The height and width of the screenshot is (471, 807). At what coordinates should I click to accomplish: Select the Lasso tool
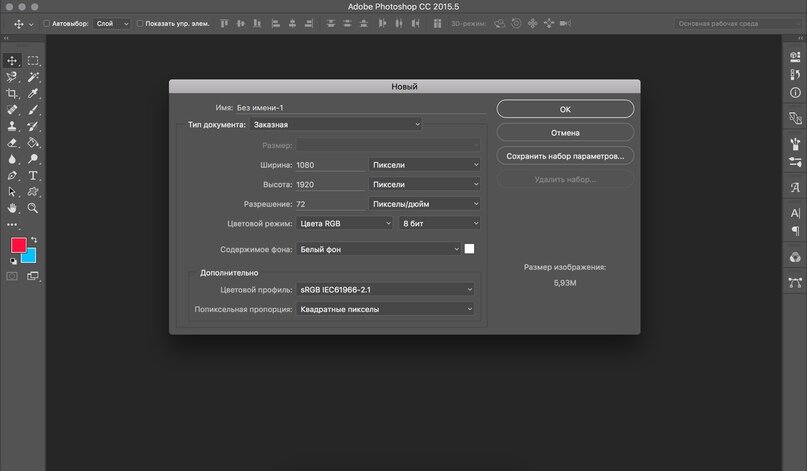click(12, 77)
